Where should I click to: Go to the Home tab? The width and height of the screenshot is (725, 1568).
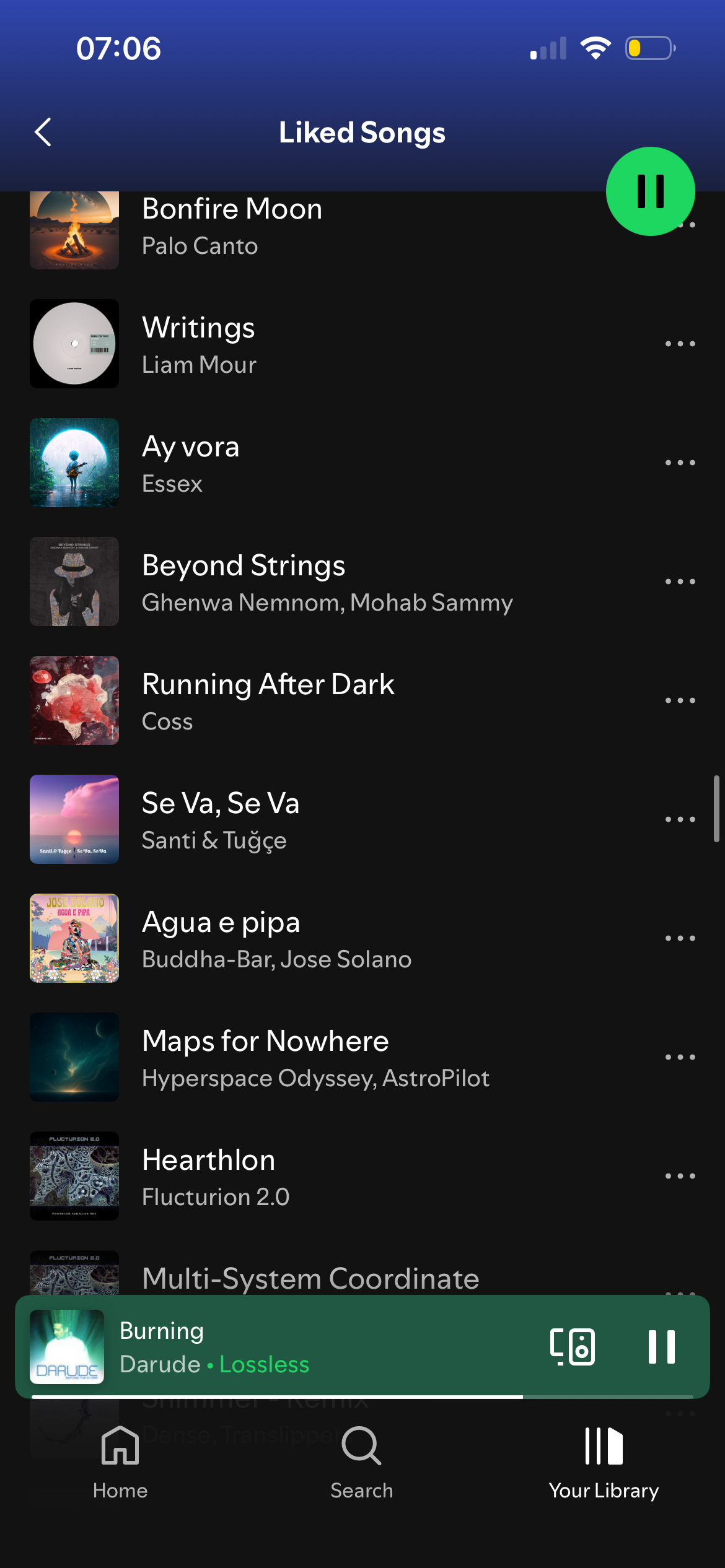pos(120,1463)
